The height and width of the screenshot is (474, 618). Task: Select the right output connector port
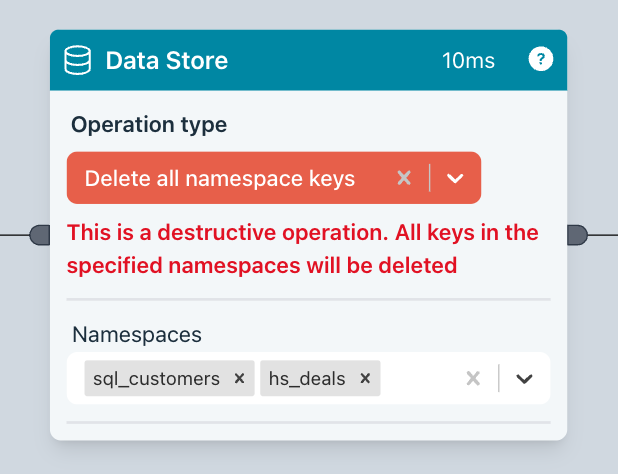click(x=577, y=235)
